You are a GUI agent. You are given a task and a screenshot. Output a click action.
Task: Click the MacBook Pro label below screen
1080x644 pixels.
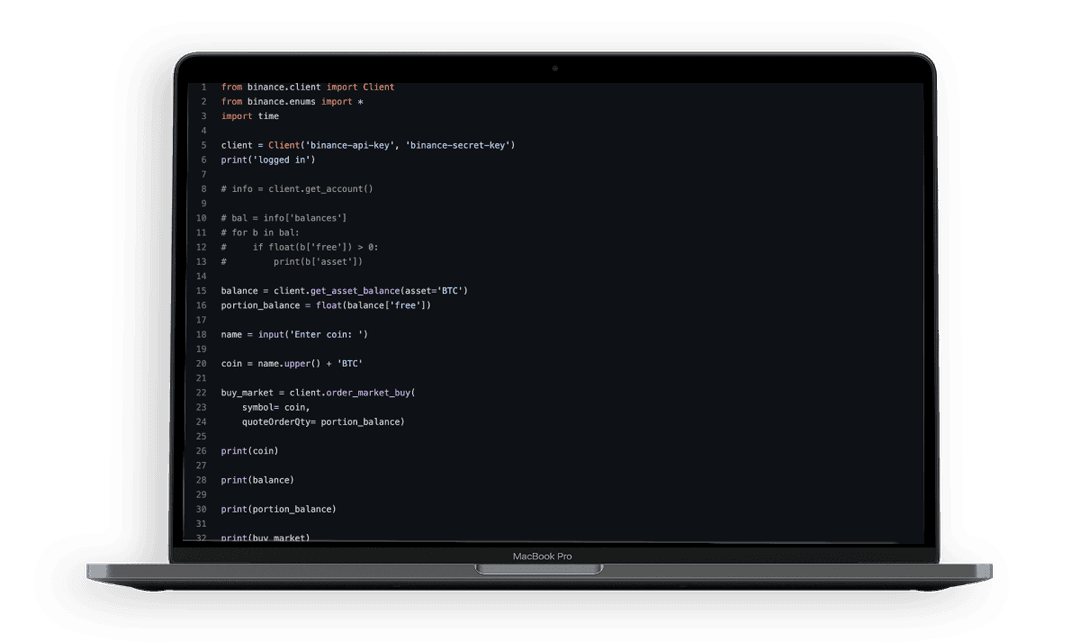pos(542,556)
